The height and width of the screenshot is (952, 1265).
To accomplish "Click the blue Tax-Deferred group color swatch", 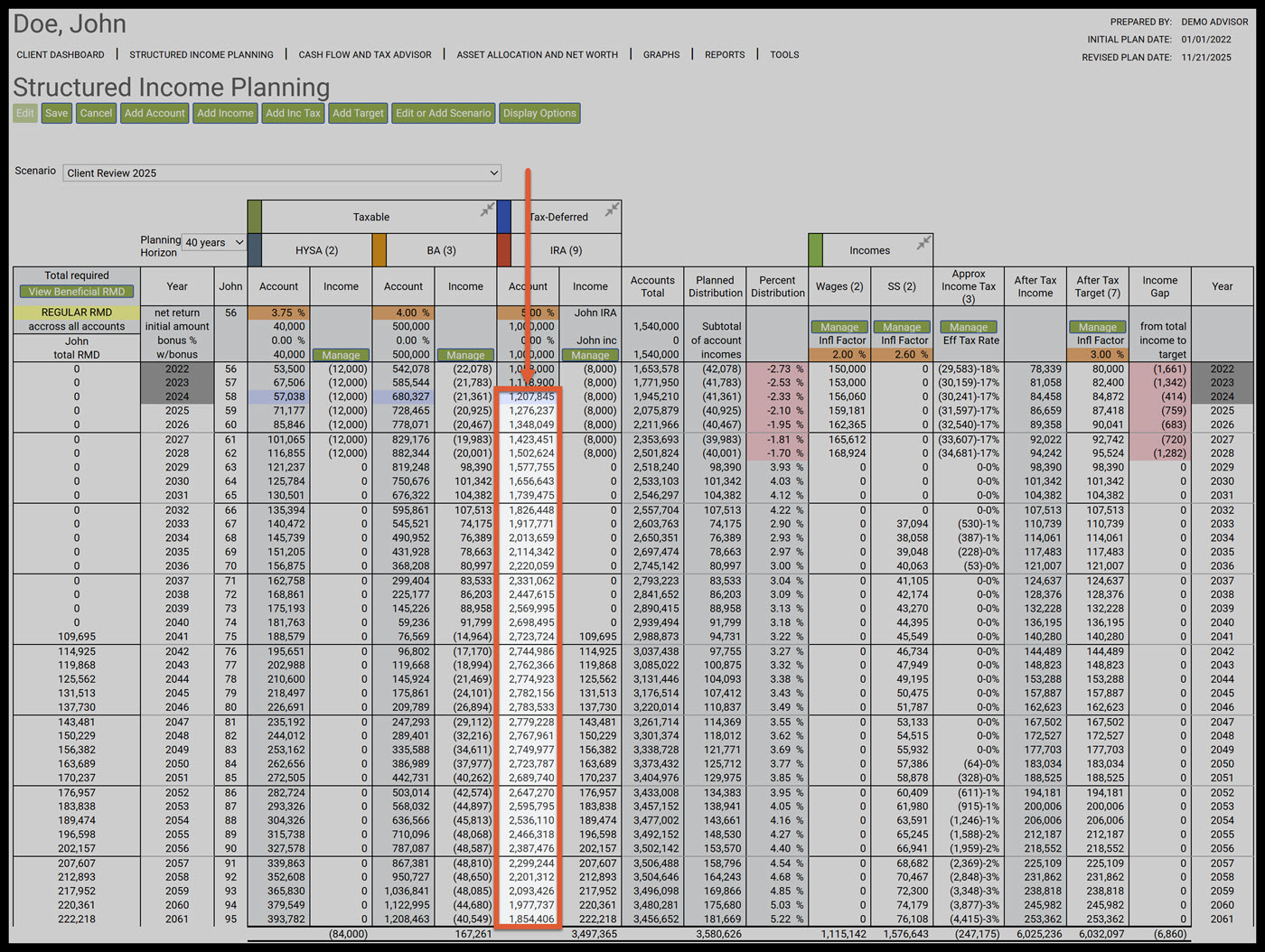I will [503, 217].
